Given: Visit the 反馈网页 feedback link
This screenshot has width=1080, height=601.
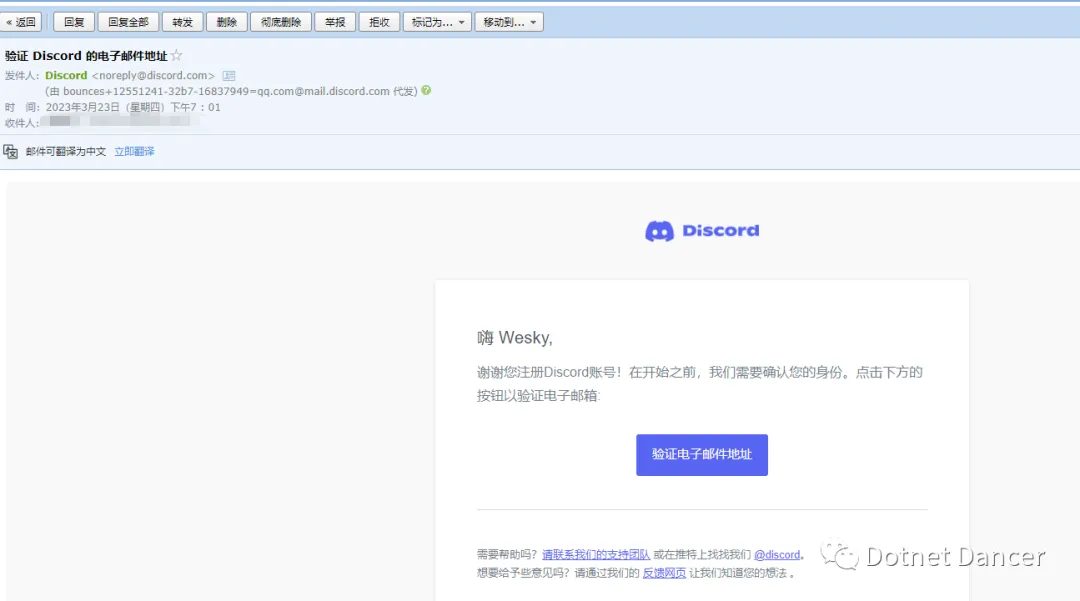Looking at the screenshot, I should pyautogui.click(x=664, y=573).
